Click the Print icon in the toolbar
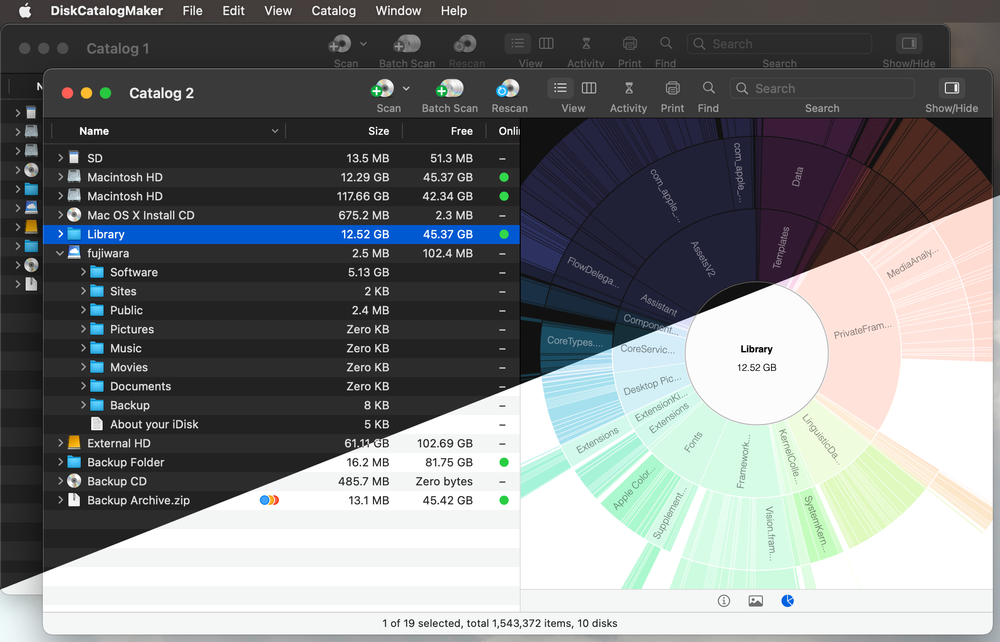 point(671,88)
